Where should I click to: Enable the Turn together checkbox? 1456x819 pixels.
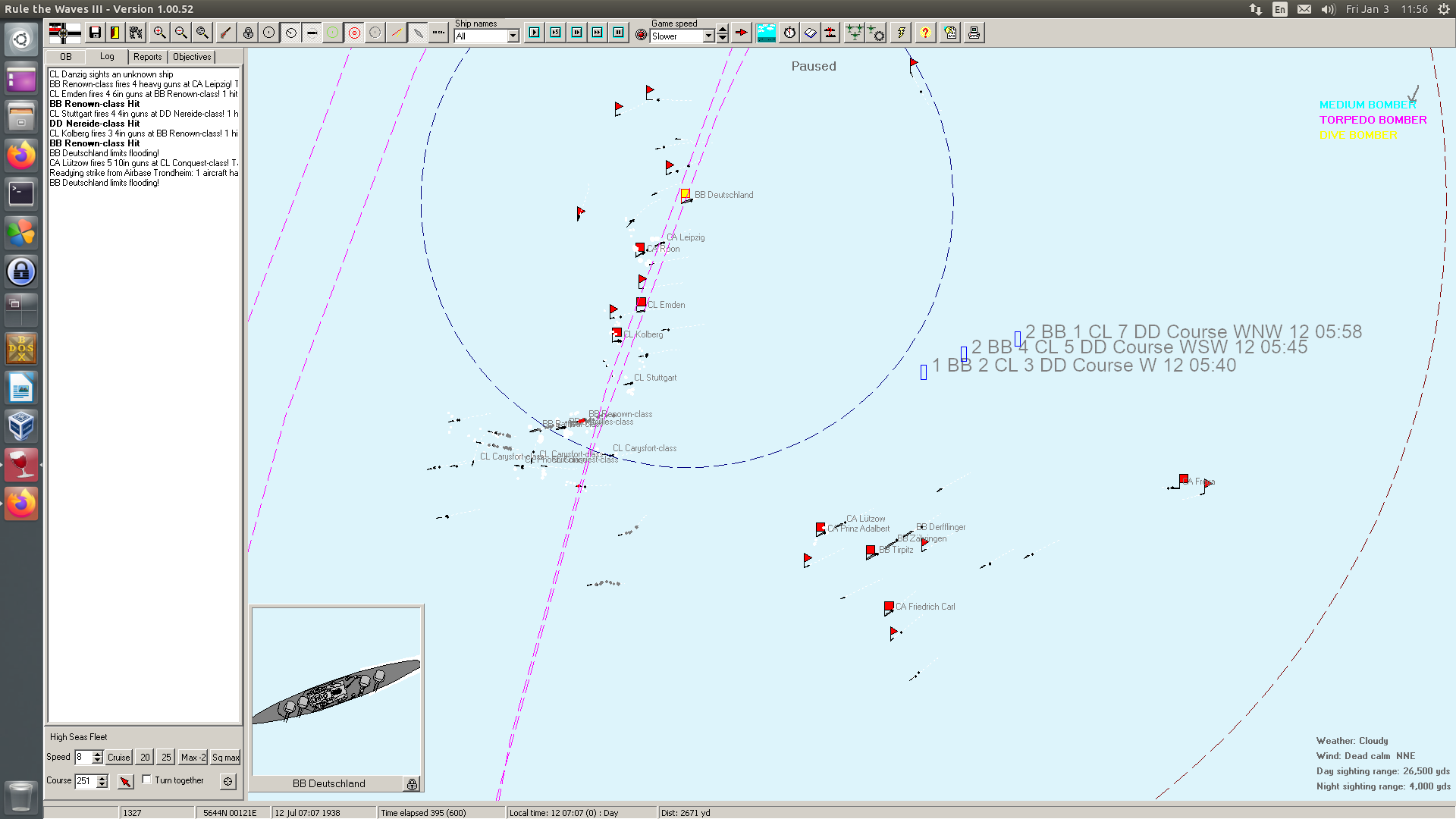(147, 780)
